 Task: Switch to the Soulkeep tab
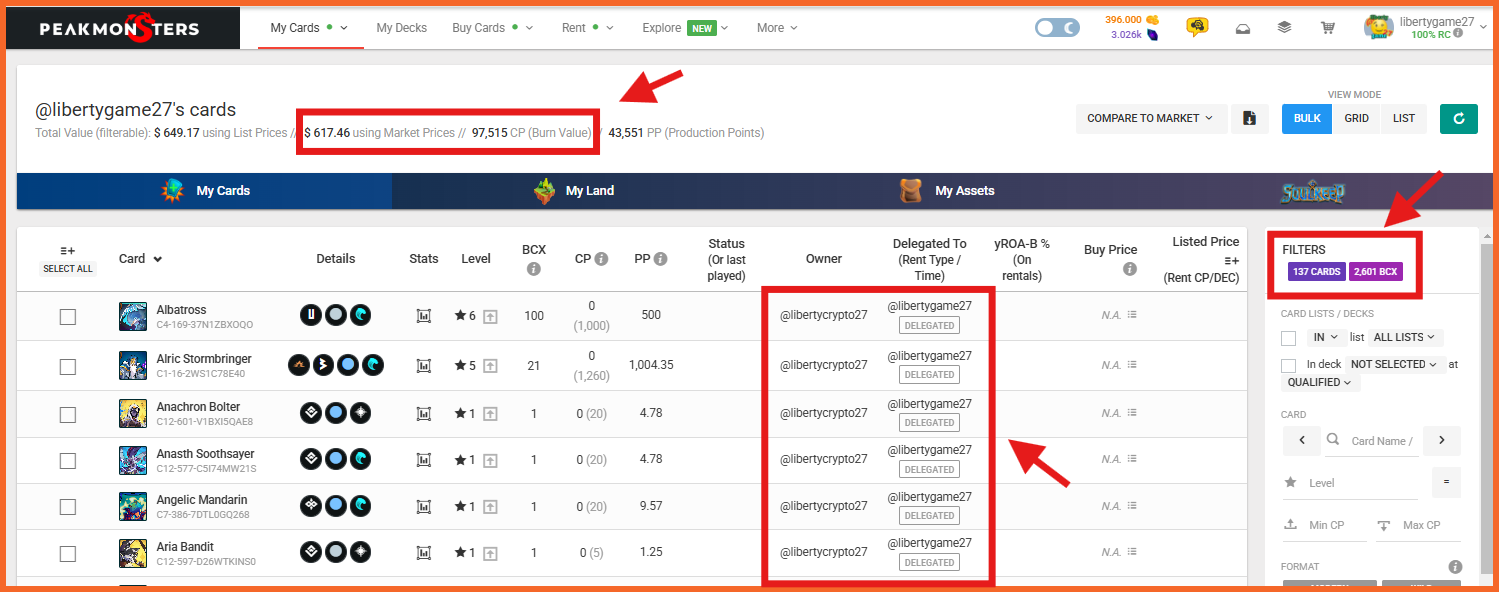pyautogui.click(x=1313, y=191)
